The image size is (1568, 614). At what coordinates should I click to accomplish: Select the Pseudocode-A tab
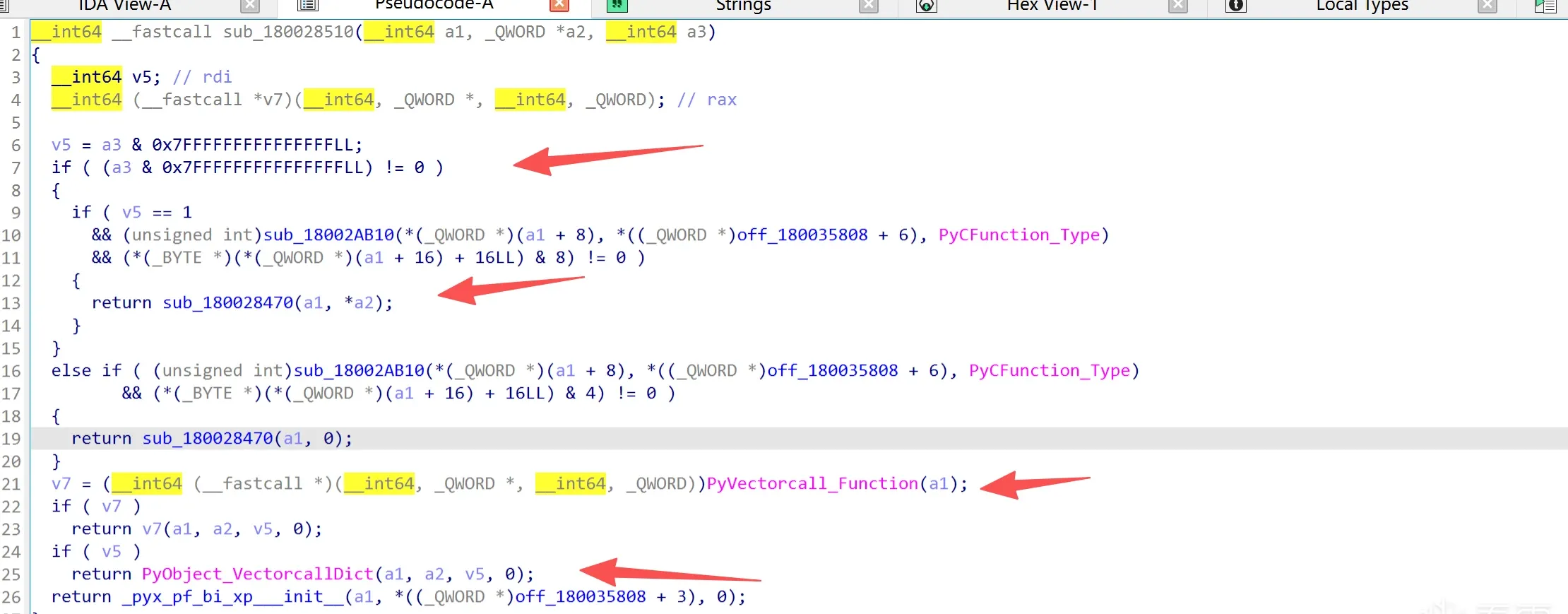(434, 6)
